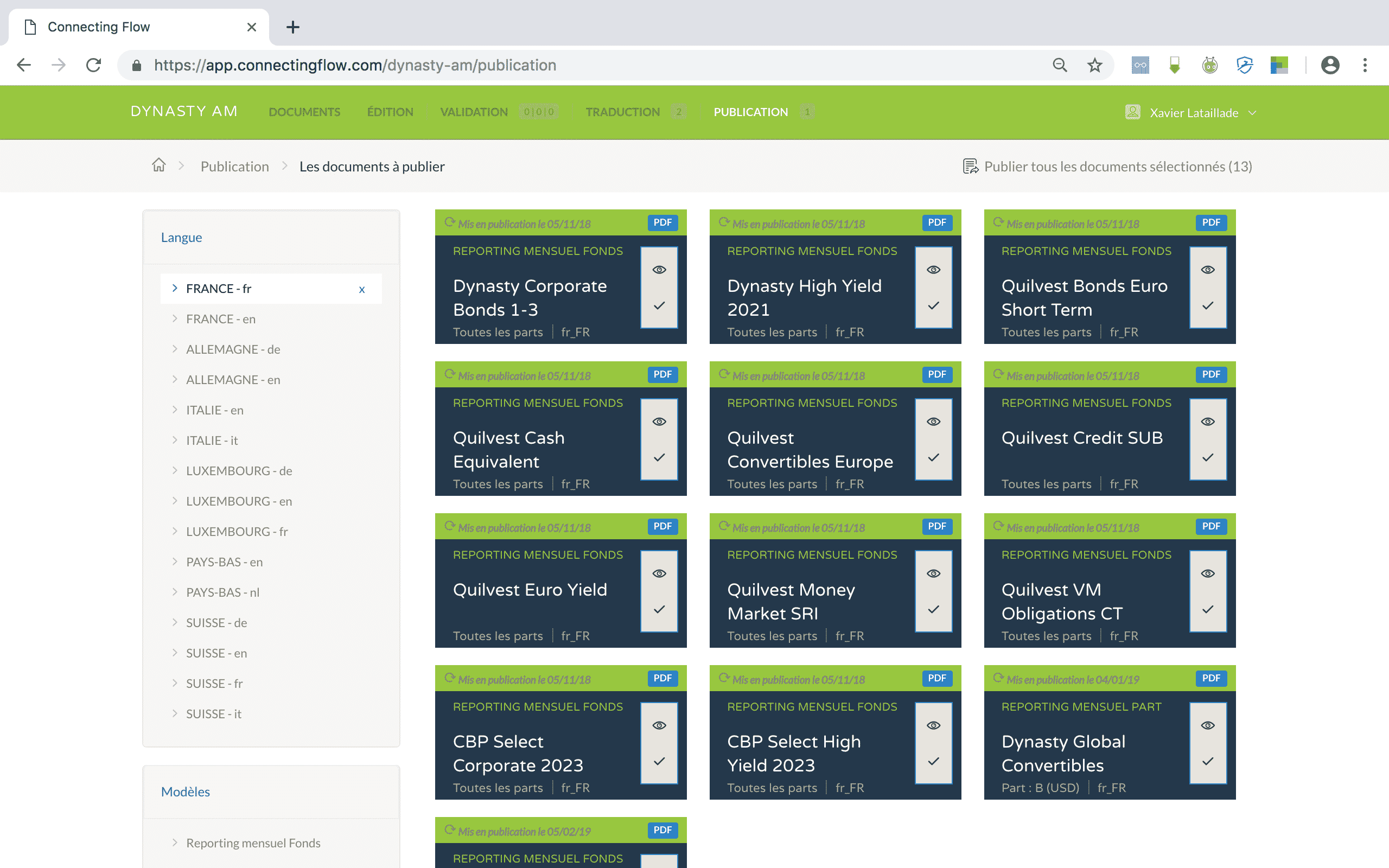Select the Connecting Flow browser tab

(138, 27)
